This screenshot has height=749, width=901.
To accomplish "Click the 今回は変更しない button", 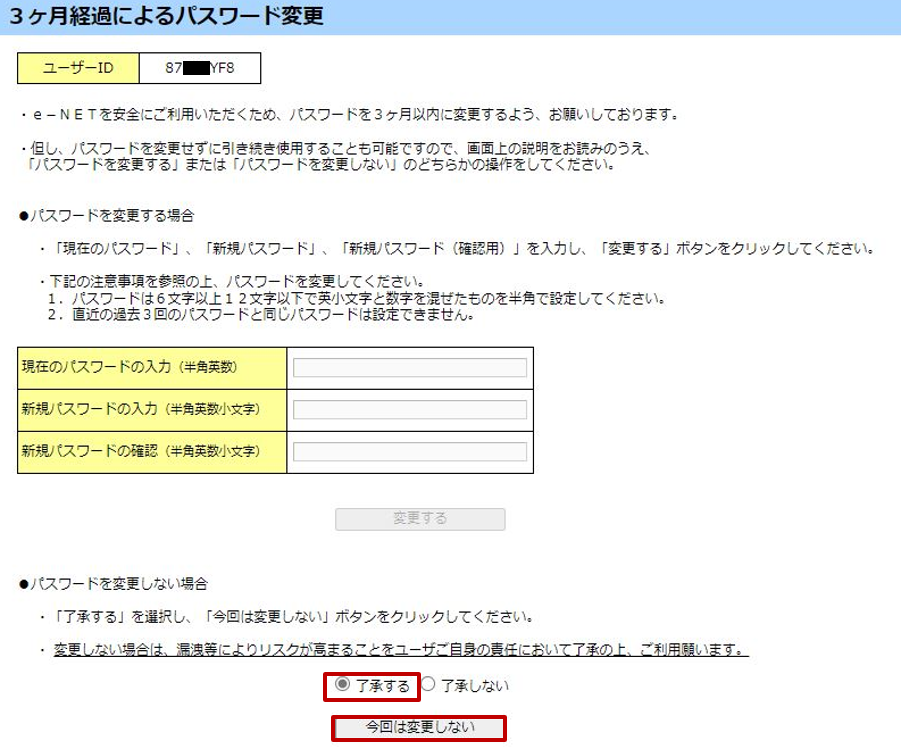I will (x=419, y=728).
